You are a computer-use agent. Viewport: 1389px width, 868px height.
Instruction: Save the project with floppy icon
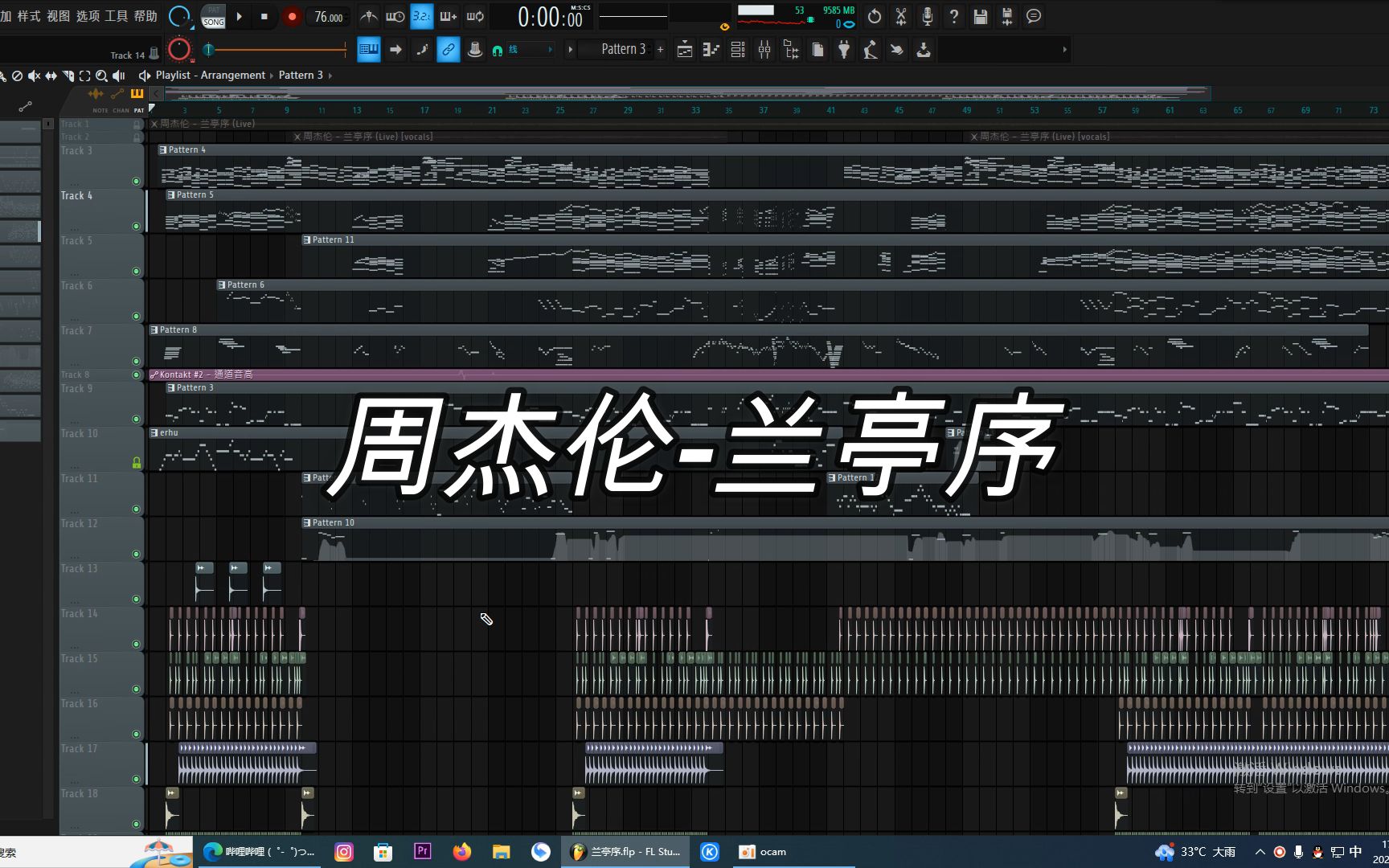(981, 16)
